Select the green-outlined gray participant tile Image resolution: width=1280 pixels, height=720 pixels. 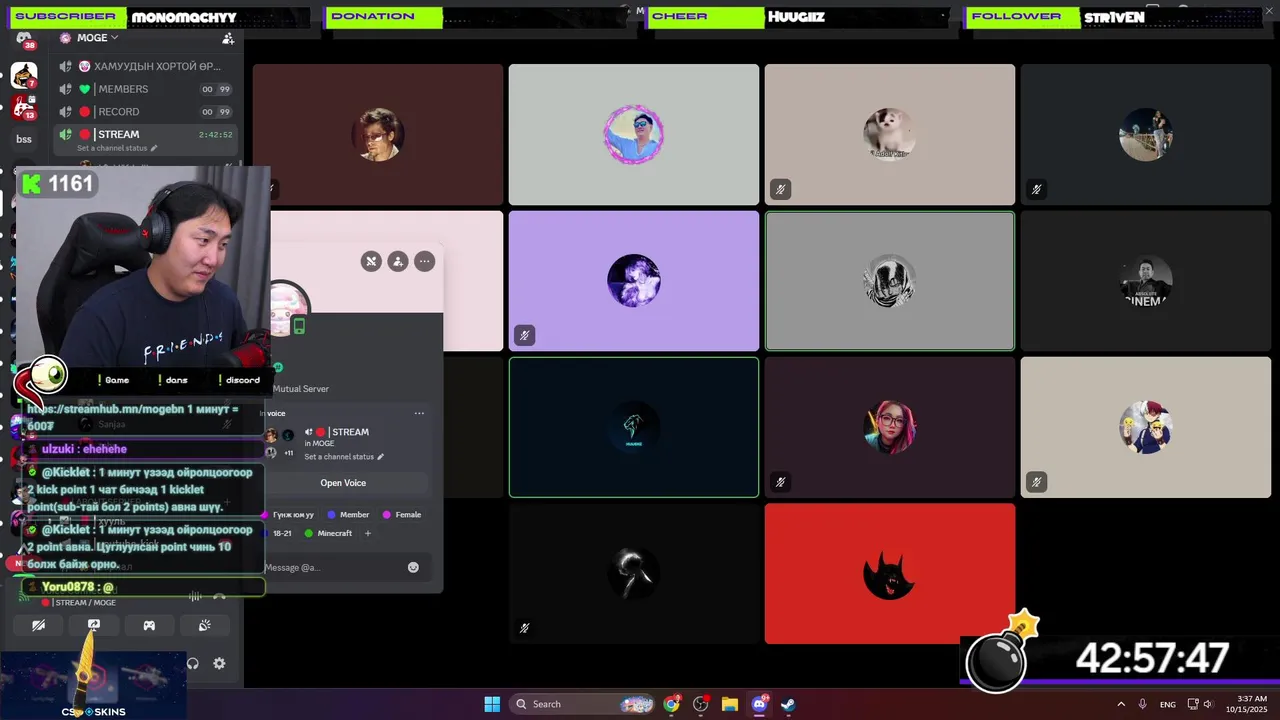(890, 281)
